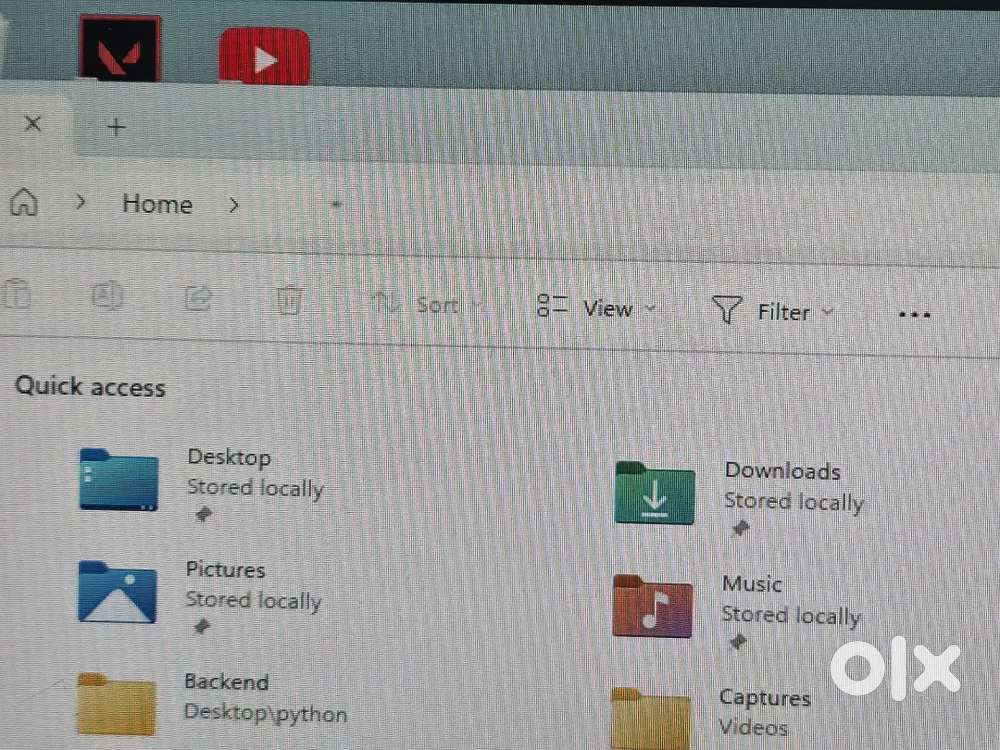This screenshot has height=750, width=1000.
Task: Open the YouTube desktop shortcut
Action: 264,57
